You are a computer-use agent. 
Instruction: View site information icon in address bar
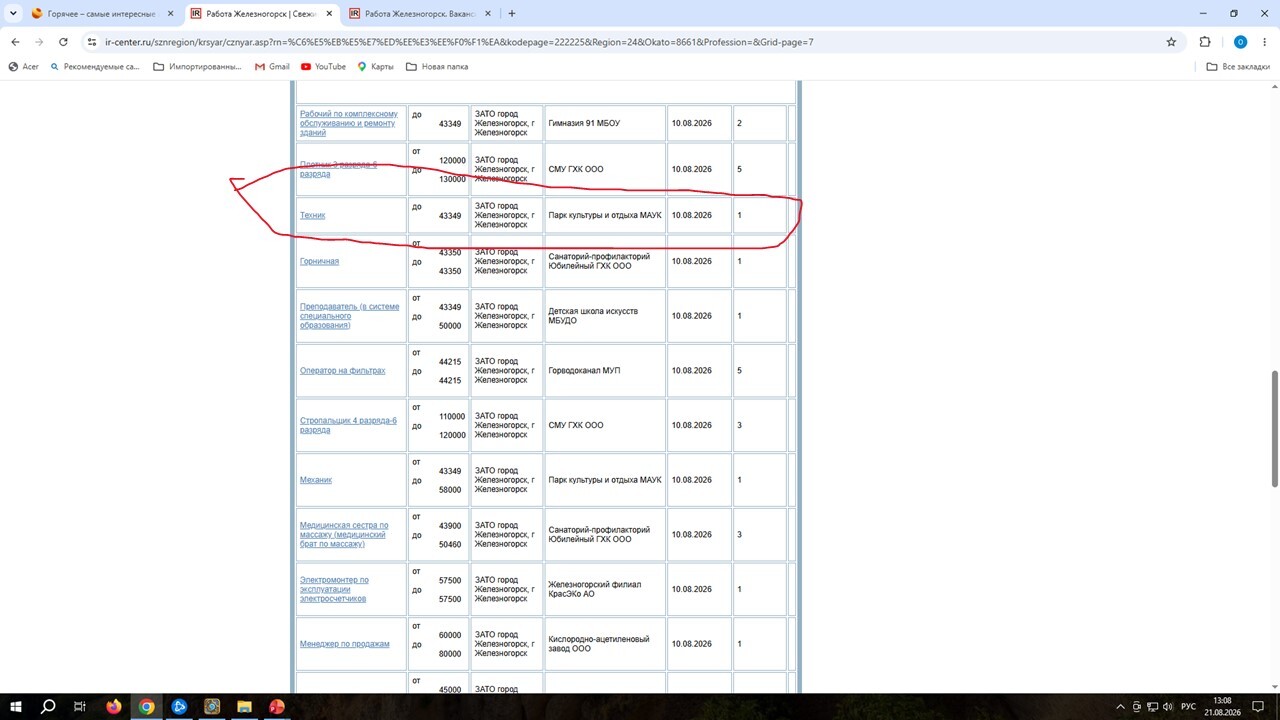click(91, 42)
